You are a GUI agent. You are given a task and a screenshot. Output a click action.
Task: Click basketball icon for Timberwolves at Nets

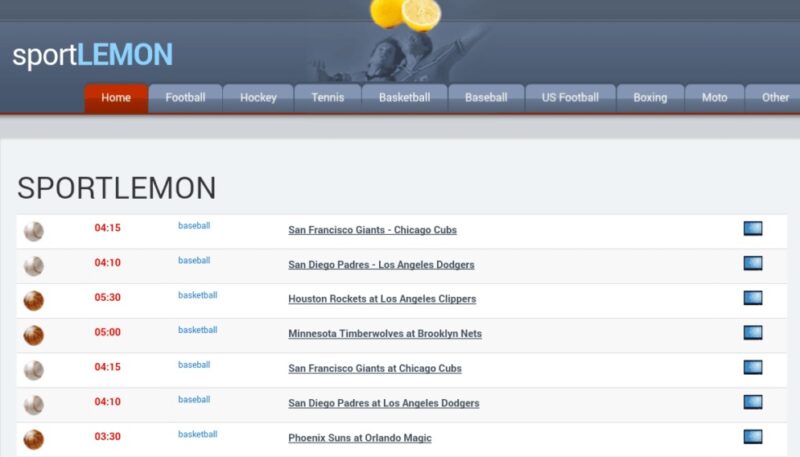tap(34, 336)
